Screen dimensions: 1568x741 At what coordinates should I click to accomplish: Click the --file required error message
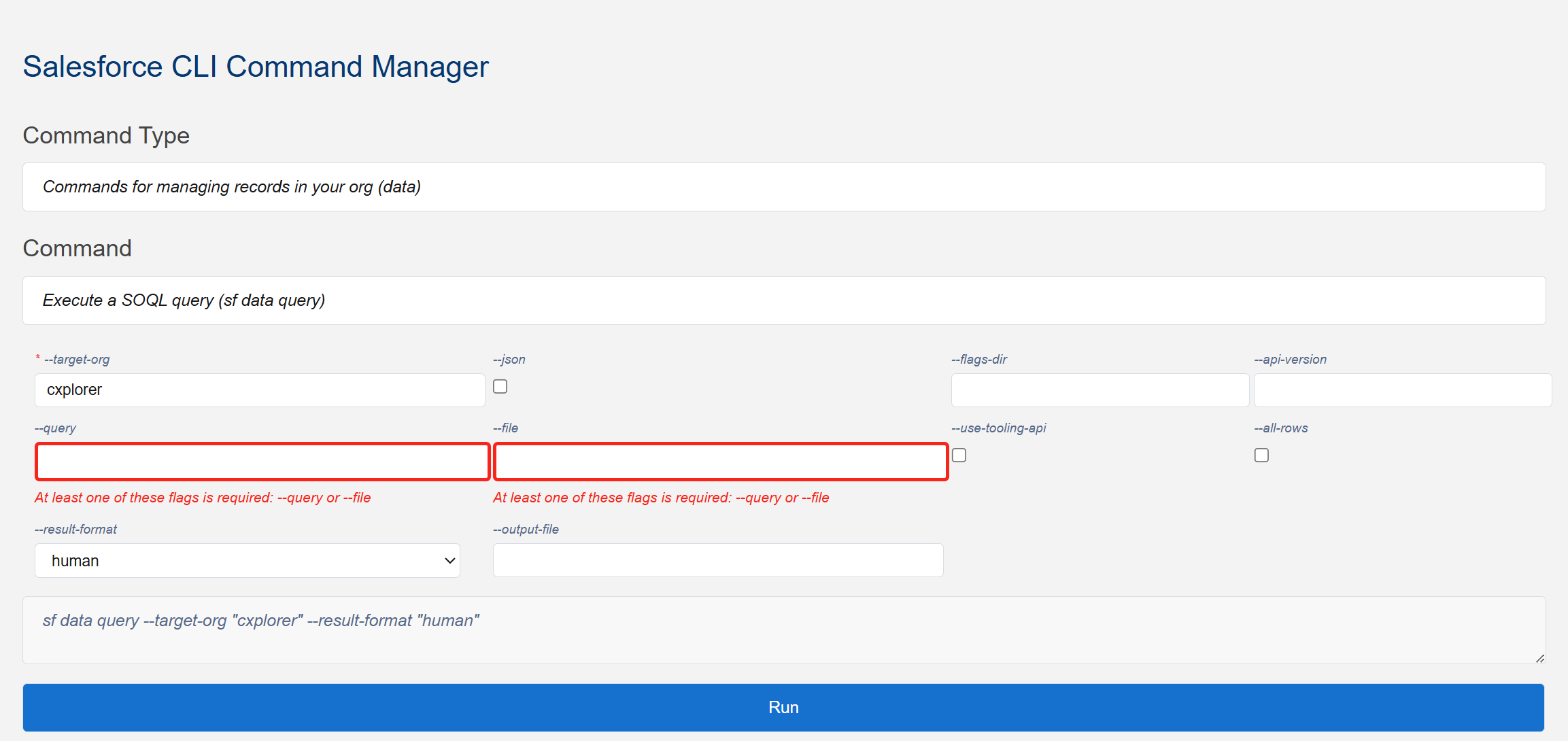[x=661, y=498]
